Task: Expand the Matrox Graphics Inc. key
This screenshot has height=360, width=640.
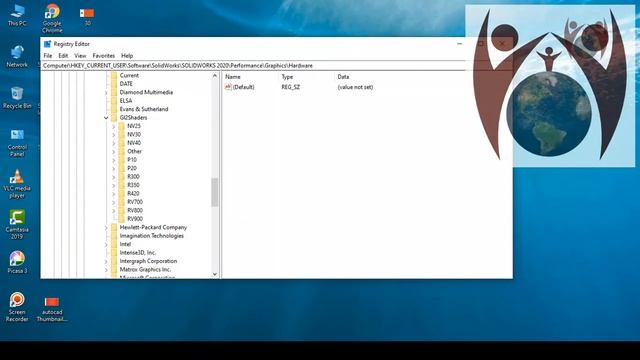Action: tap(106, 270)
